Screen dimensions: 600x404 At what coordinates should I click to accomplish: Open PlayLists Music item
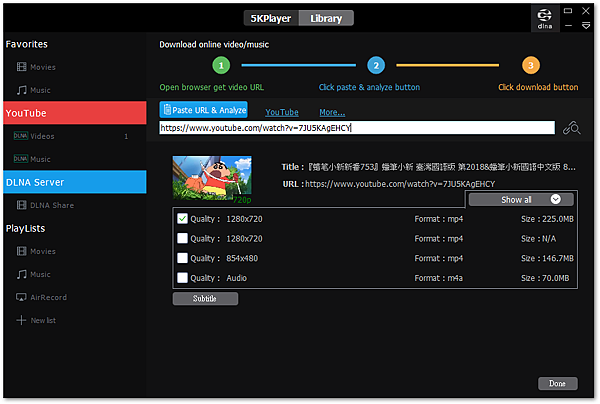point(40,274)
